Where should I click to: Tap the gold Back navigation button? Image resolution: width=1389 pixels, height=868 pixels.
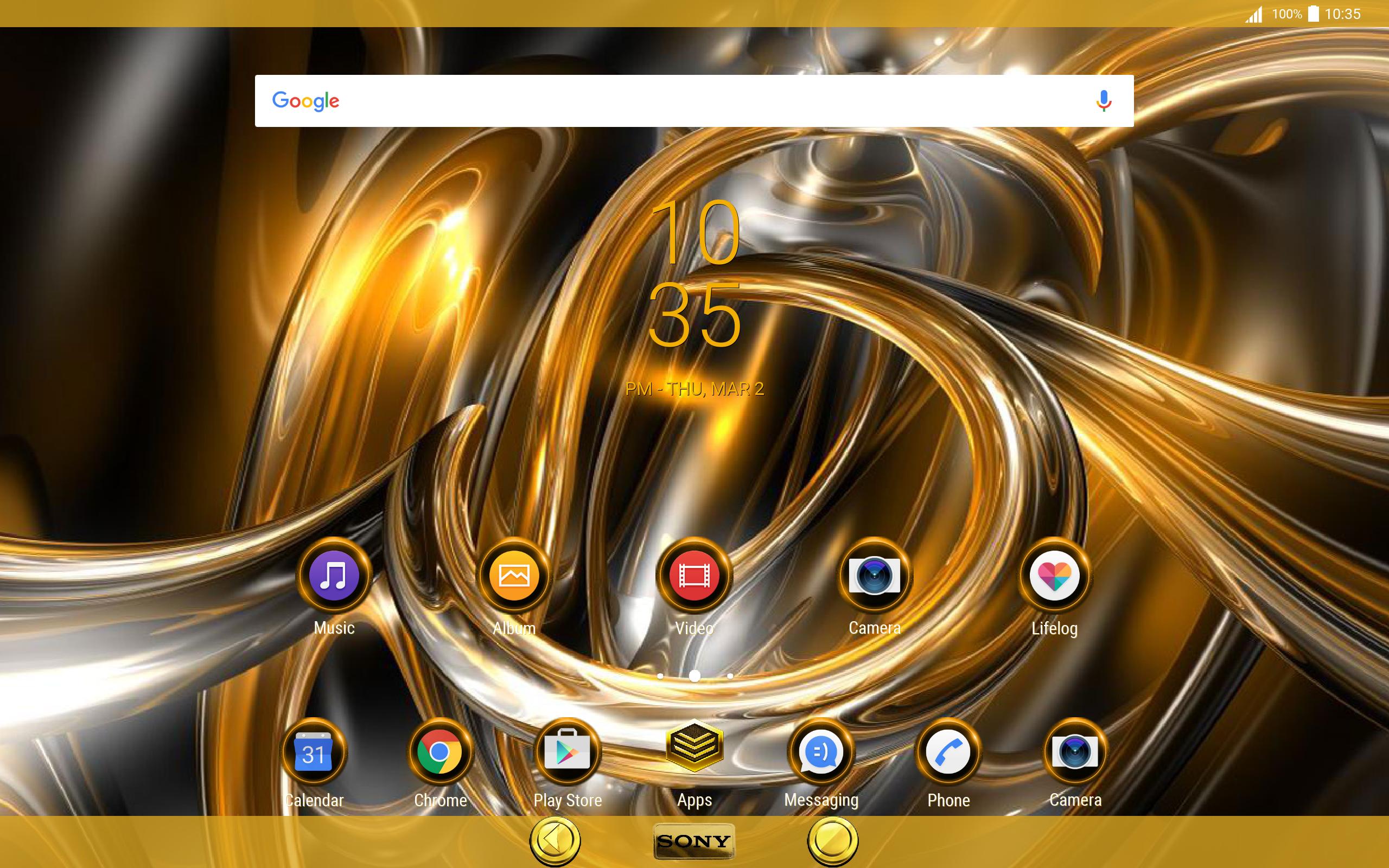pos(555,841)
